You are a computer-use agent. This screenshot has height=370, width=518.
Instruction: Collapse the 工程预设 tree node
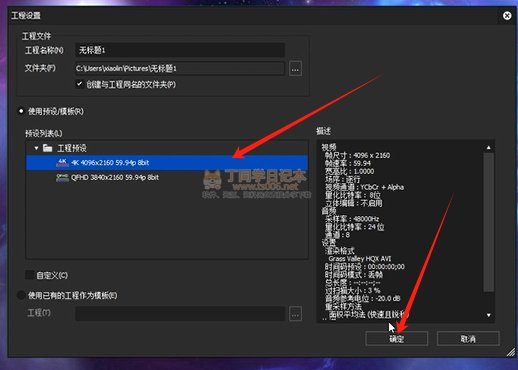(36, 148)
